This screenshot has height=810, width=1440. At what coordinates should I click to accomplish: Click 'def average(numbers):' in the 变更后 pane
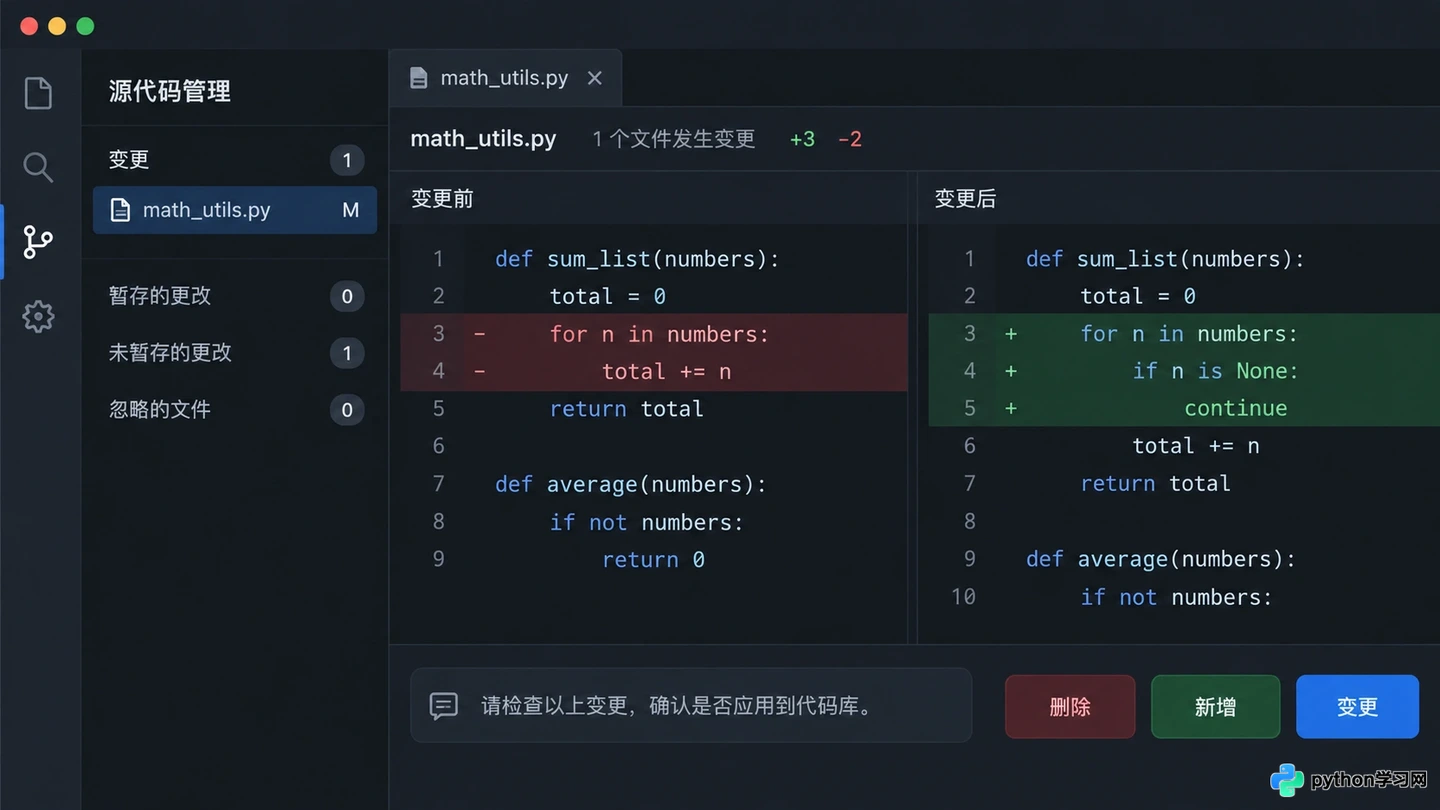[1161, 559]
